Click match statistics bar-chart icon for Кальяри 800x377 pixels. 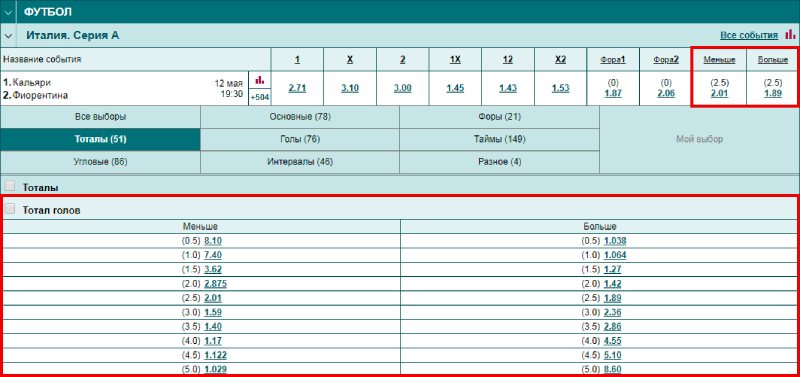tap(260, 80)
